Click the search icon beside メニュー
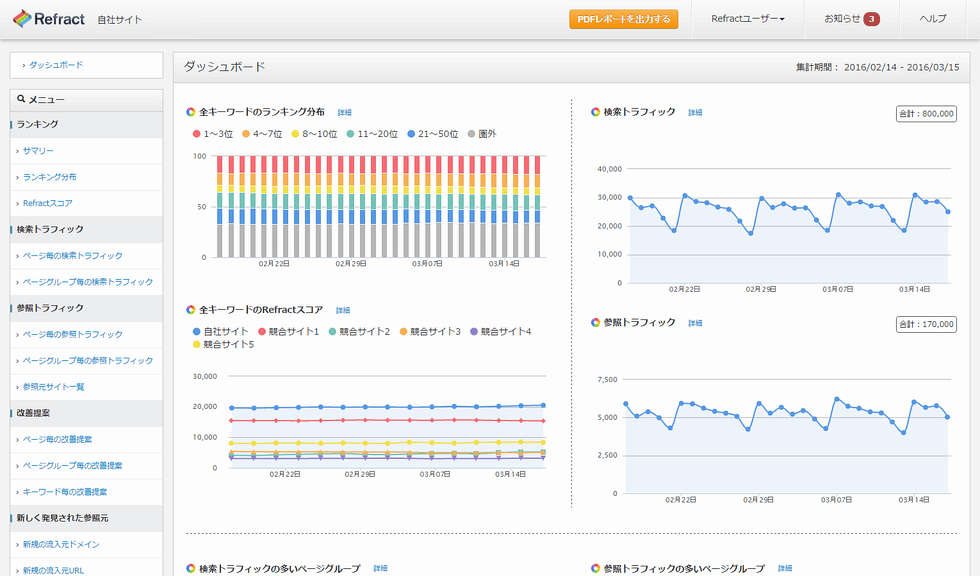Screen dimensions: 980x576 click(x=20, y=99)
